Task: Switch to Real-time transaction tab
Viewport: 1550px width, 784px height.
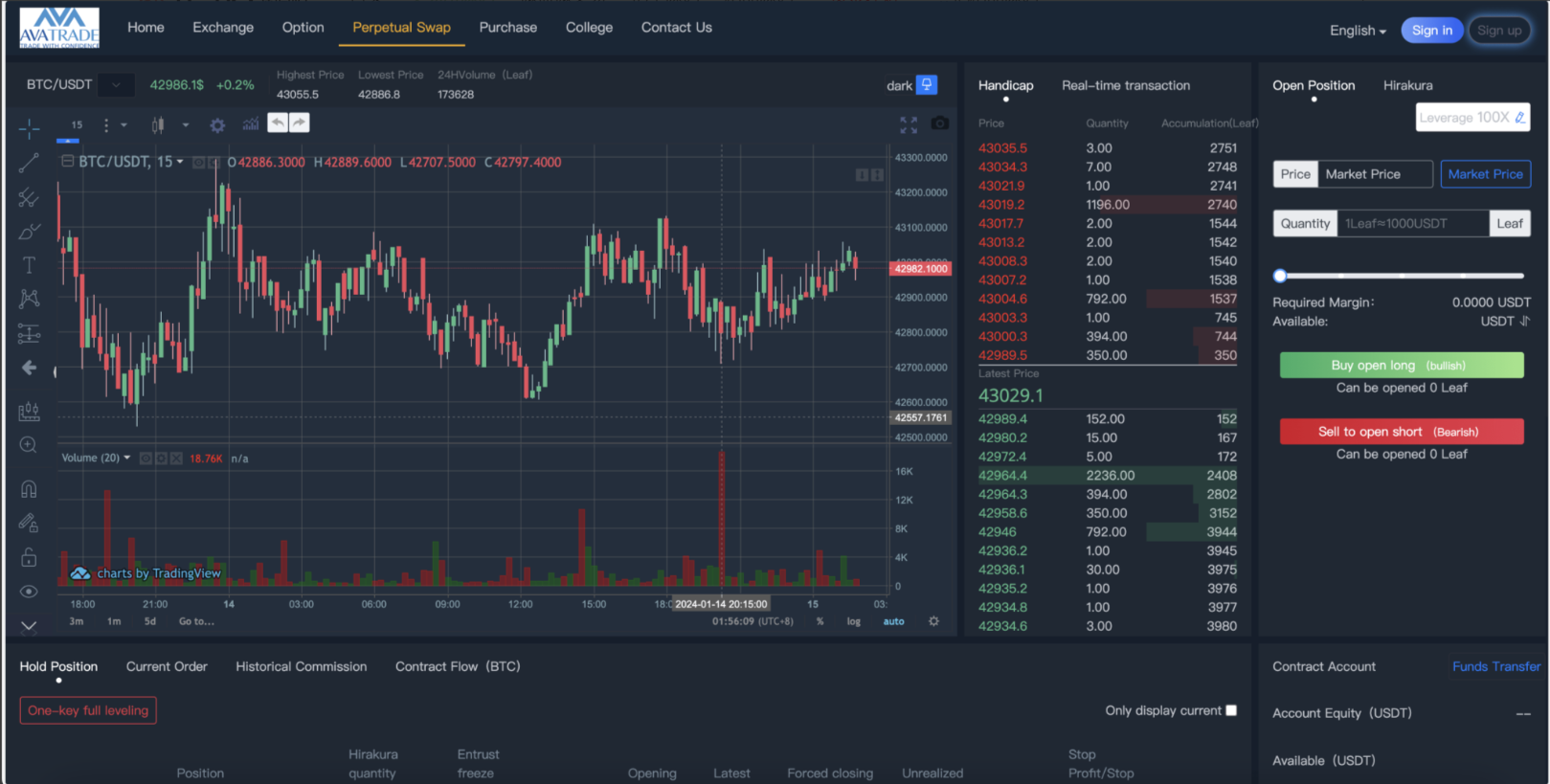Action: pyautogui.click(x=1126, y=86)
